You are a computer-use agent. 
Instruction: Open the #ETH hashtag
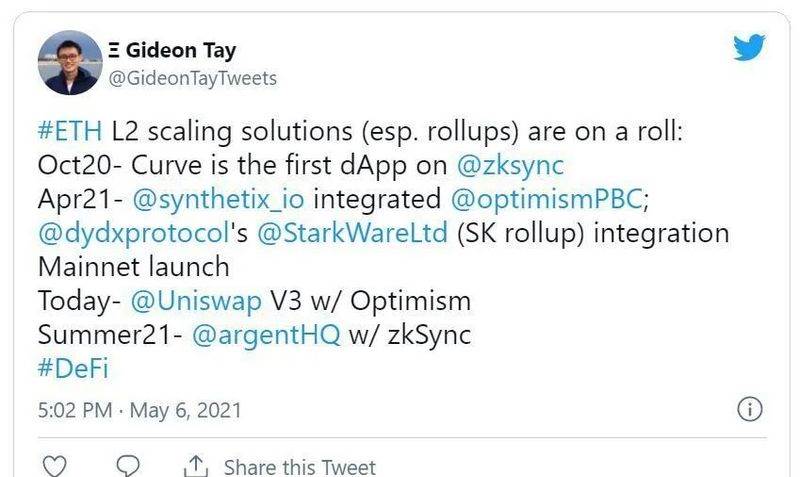click(70, 131)
